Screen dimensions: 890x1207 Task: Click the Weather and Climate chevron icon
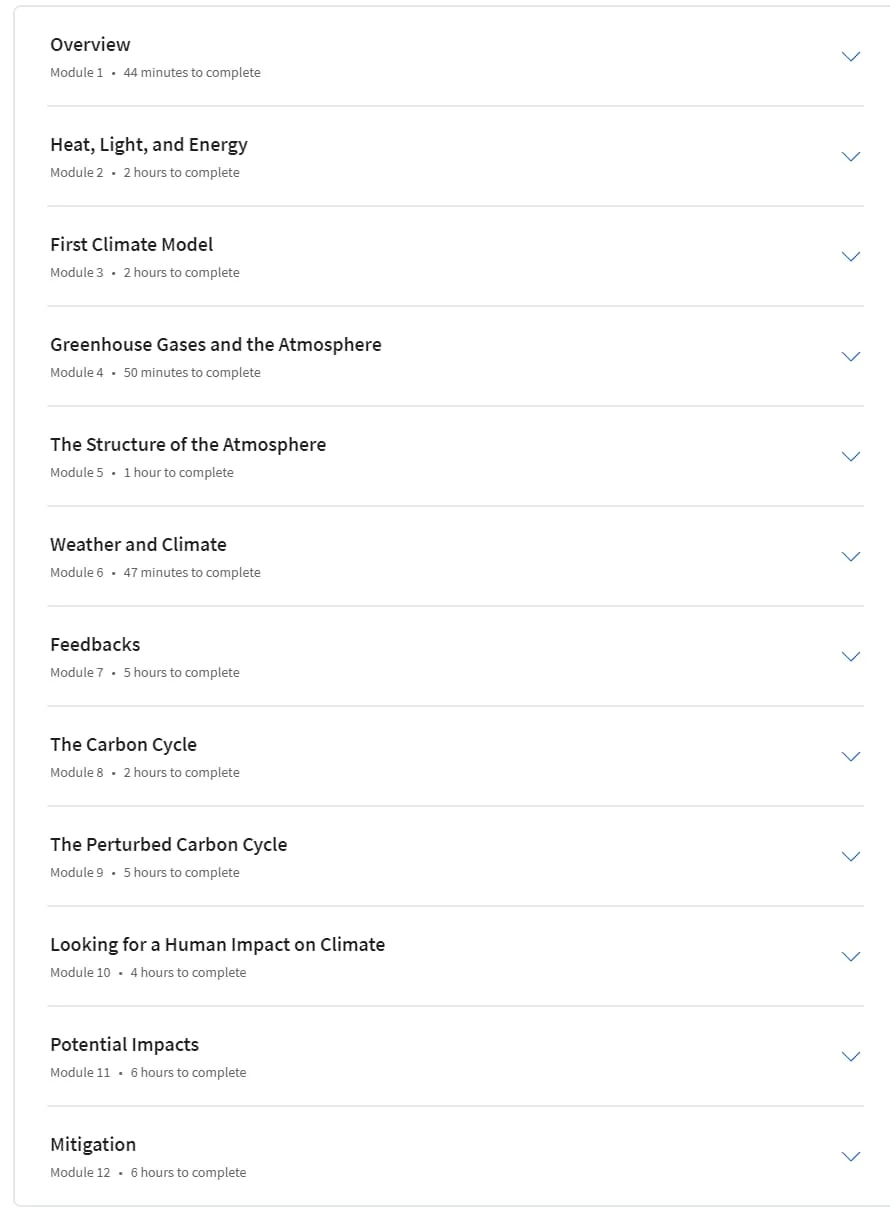point(851,557)
